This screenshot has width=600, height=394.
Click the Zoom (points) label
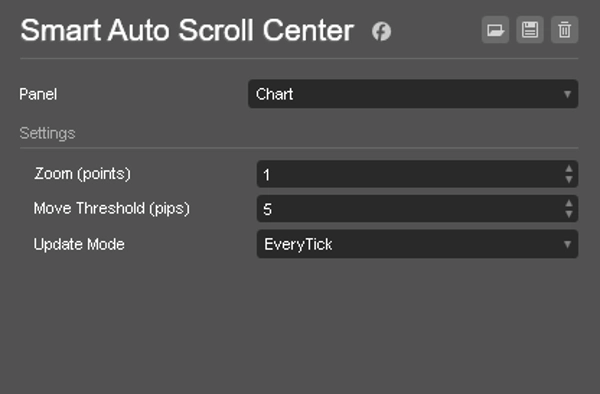83,174
